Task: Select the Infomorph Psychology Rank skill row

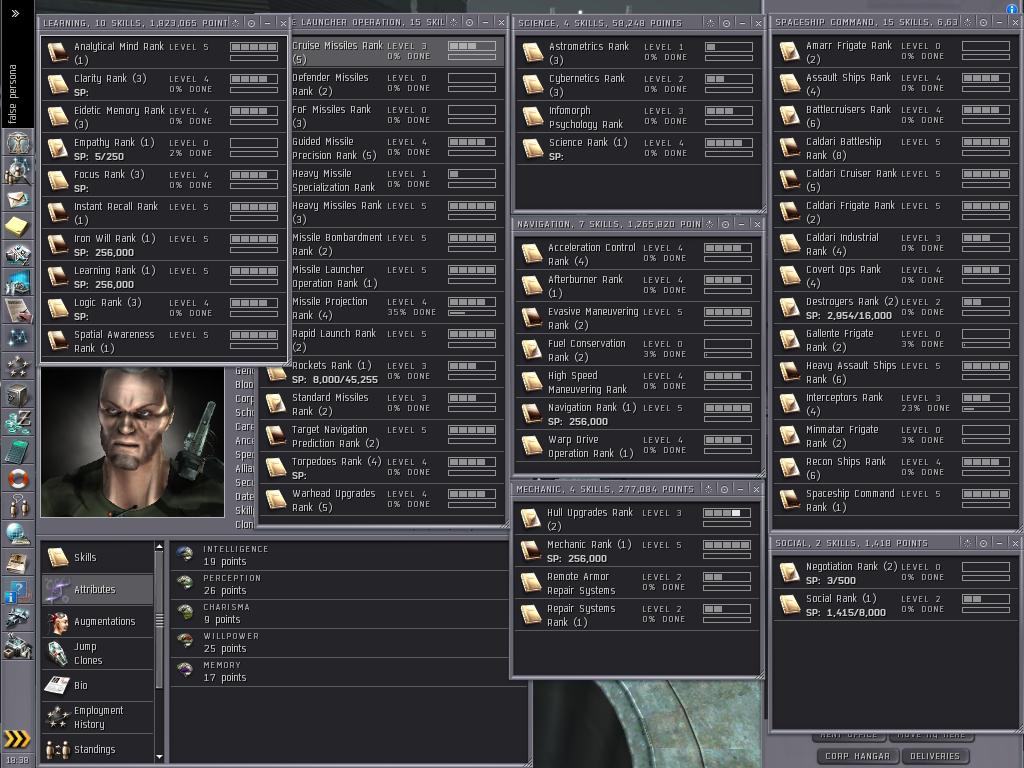Action: tap(639, 117)
